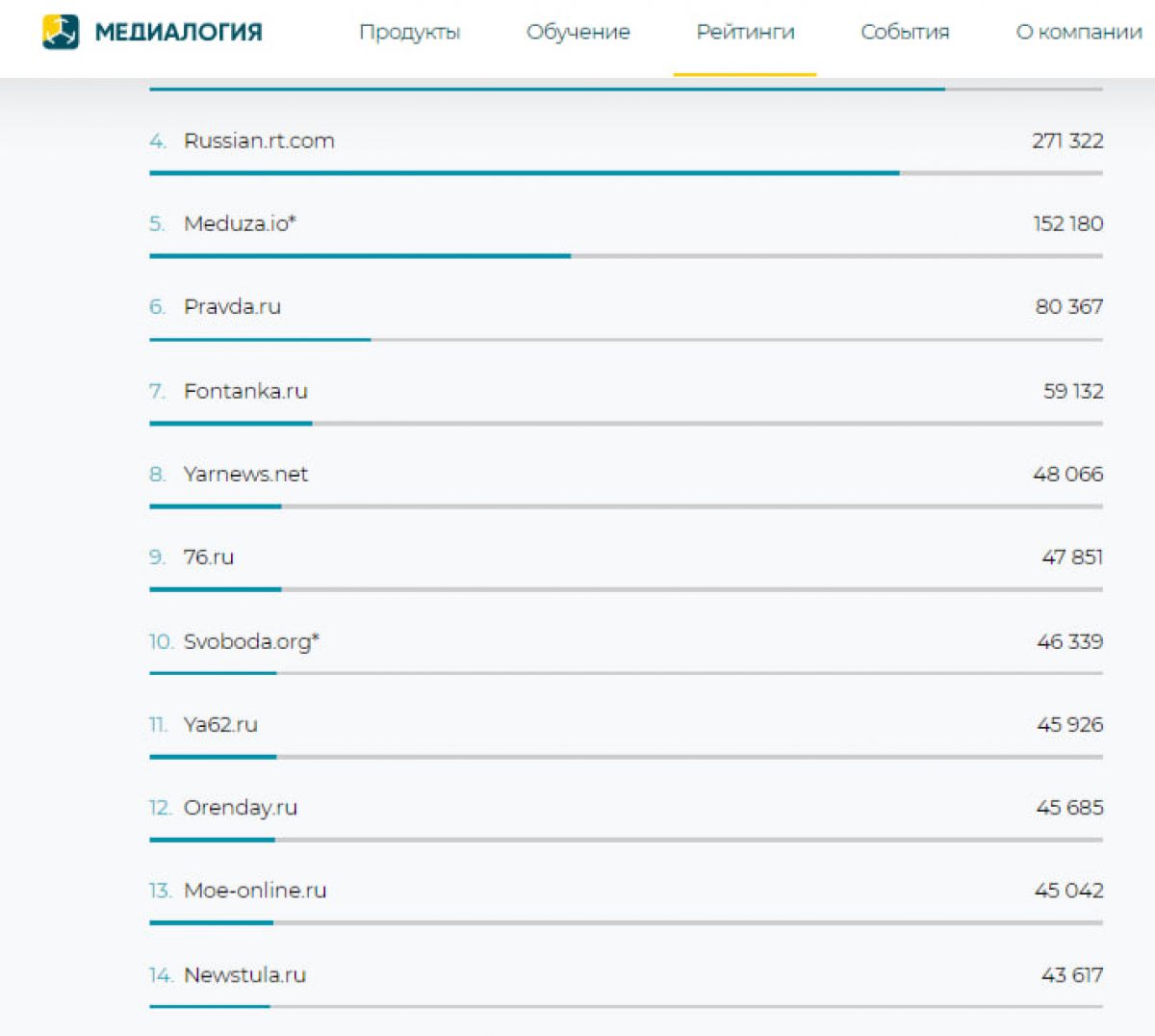Image resolution: width=1155 pixels, height=1036 pixels.
Task: Open the Yarnews.net entry
Action: (x=245, y=474)
